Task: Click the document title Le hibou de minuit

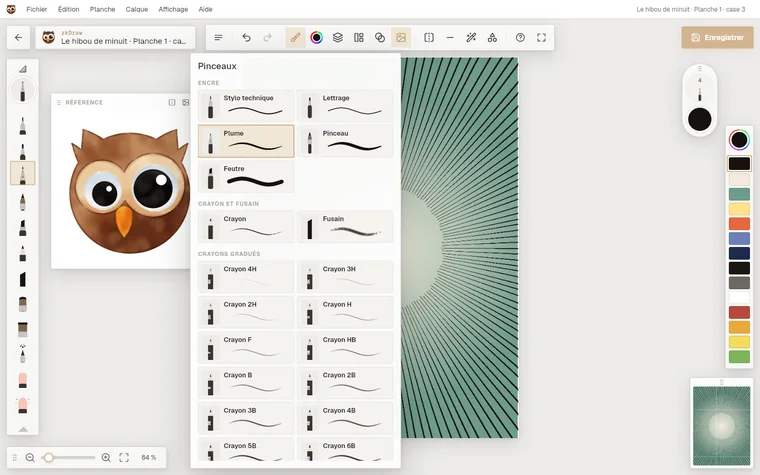Action: (x=123, y=41)
